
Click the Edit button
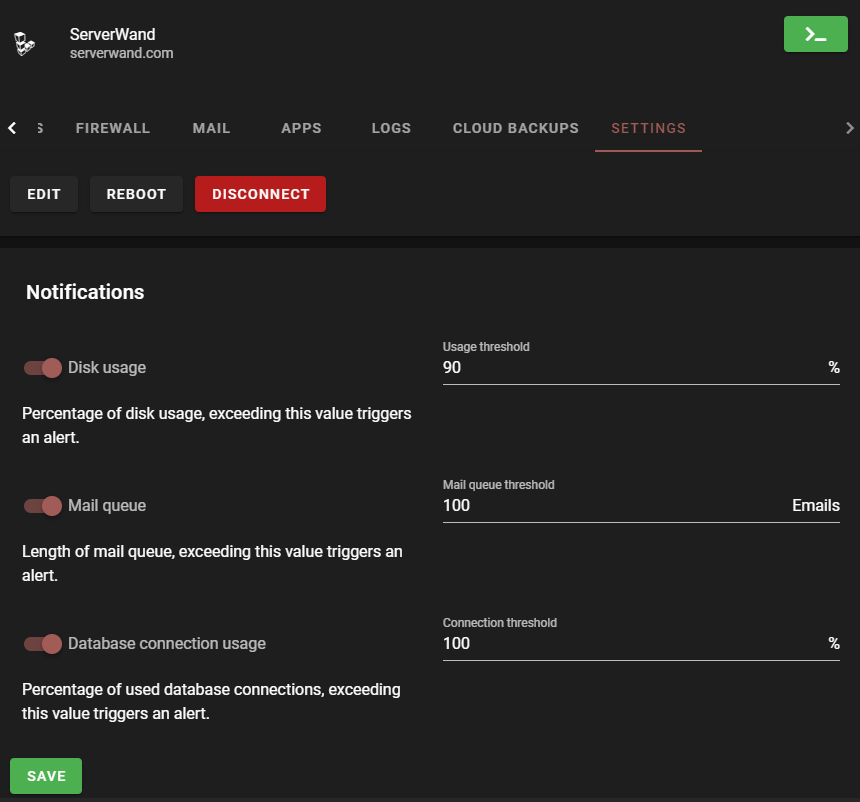coord(44,194)
